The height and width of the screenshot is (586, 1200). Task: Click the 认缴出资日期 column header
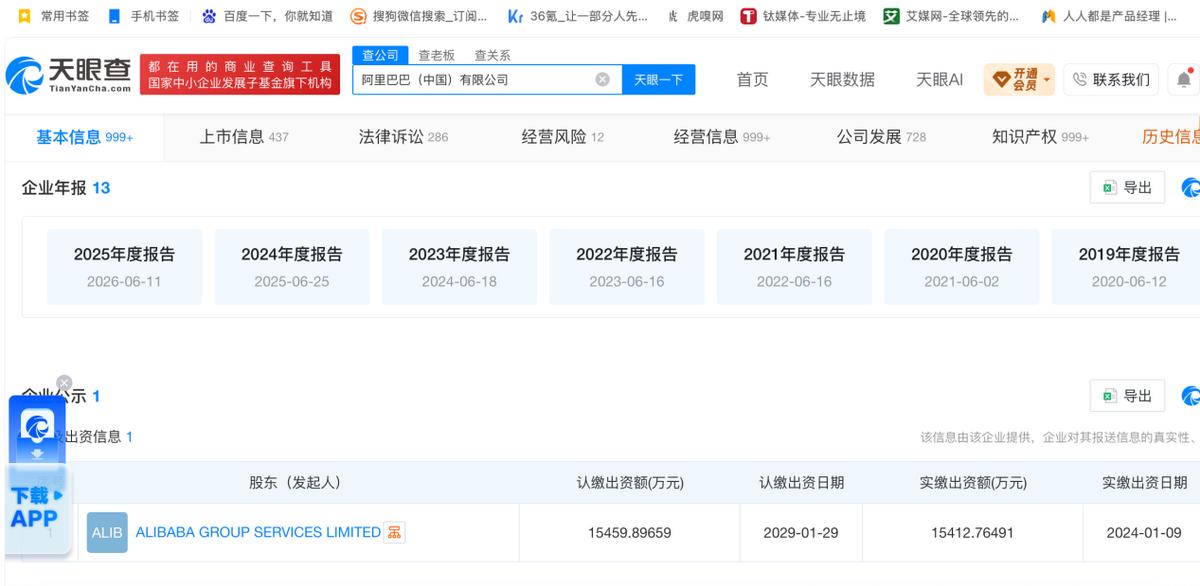click(x=801, y=482)
